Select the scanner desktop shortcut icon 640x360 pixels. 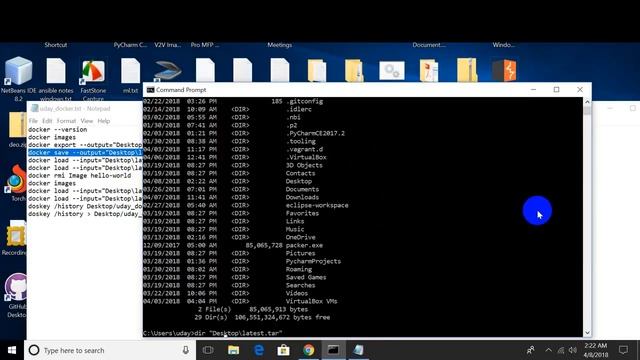click(168, 71)
